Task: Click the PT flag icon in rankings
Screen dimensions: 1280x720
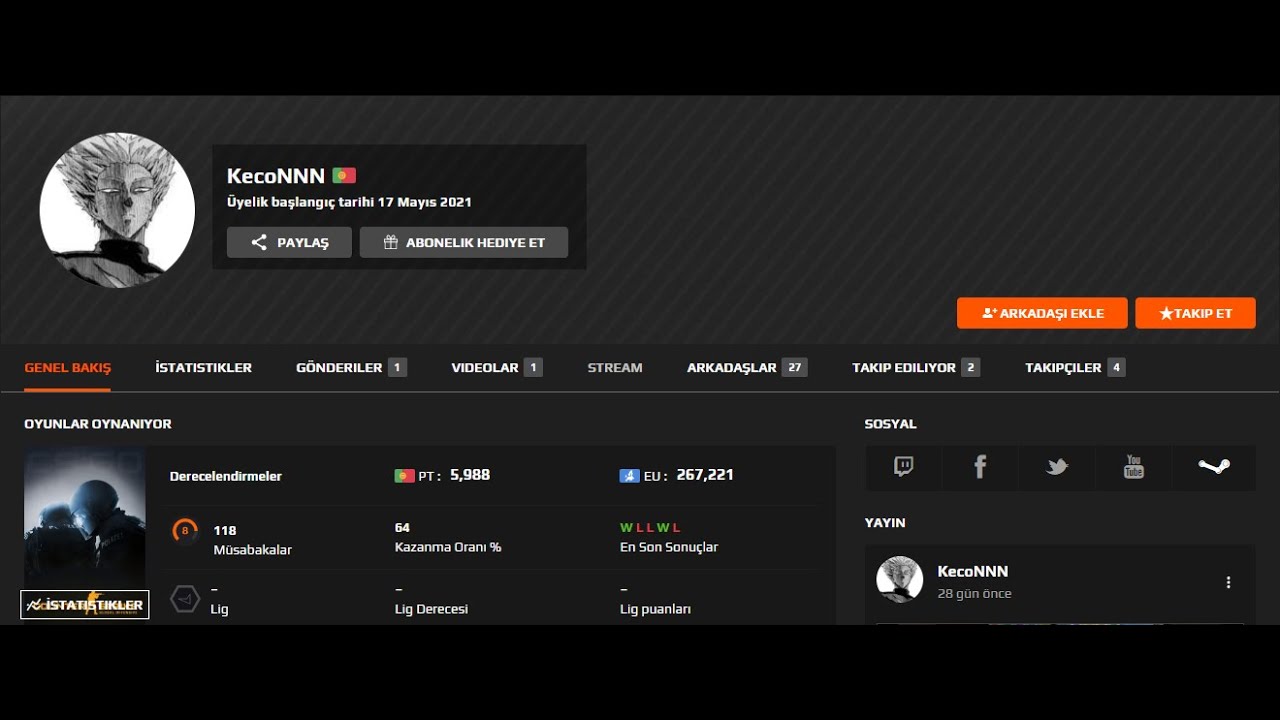Action: pyautogui.click(x=404, y=476)
